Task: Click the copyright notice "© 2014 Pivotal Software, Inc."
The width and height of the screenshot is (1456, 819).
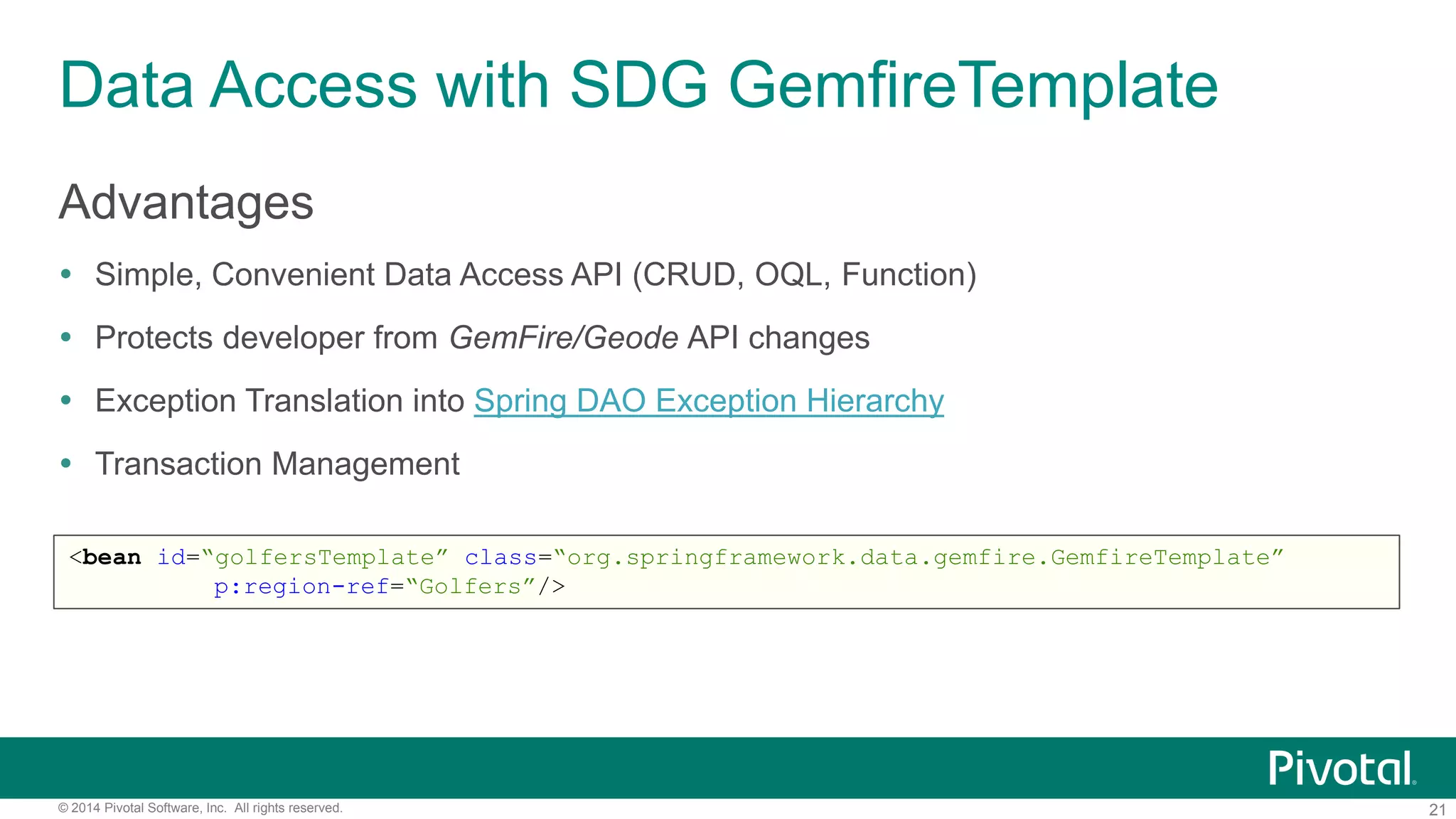Action: (142, 808)
